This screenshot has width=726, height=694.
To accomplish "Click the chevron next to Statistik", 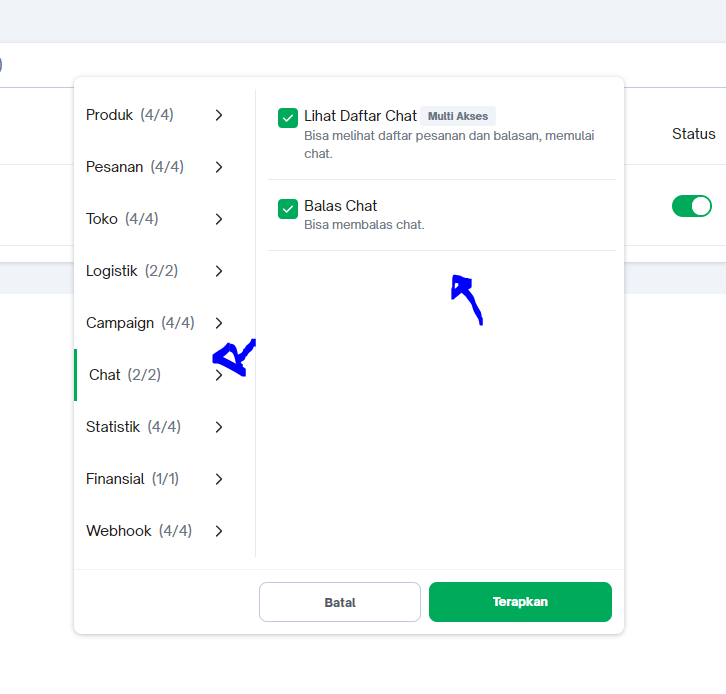I will coord(219,427).
